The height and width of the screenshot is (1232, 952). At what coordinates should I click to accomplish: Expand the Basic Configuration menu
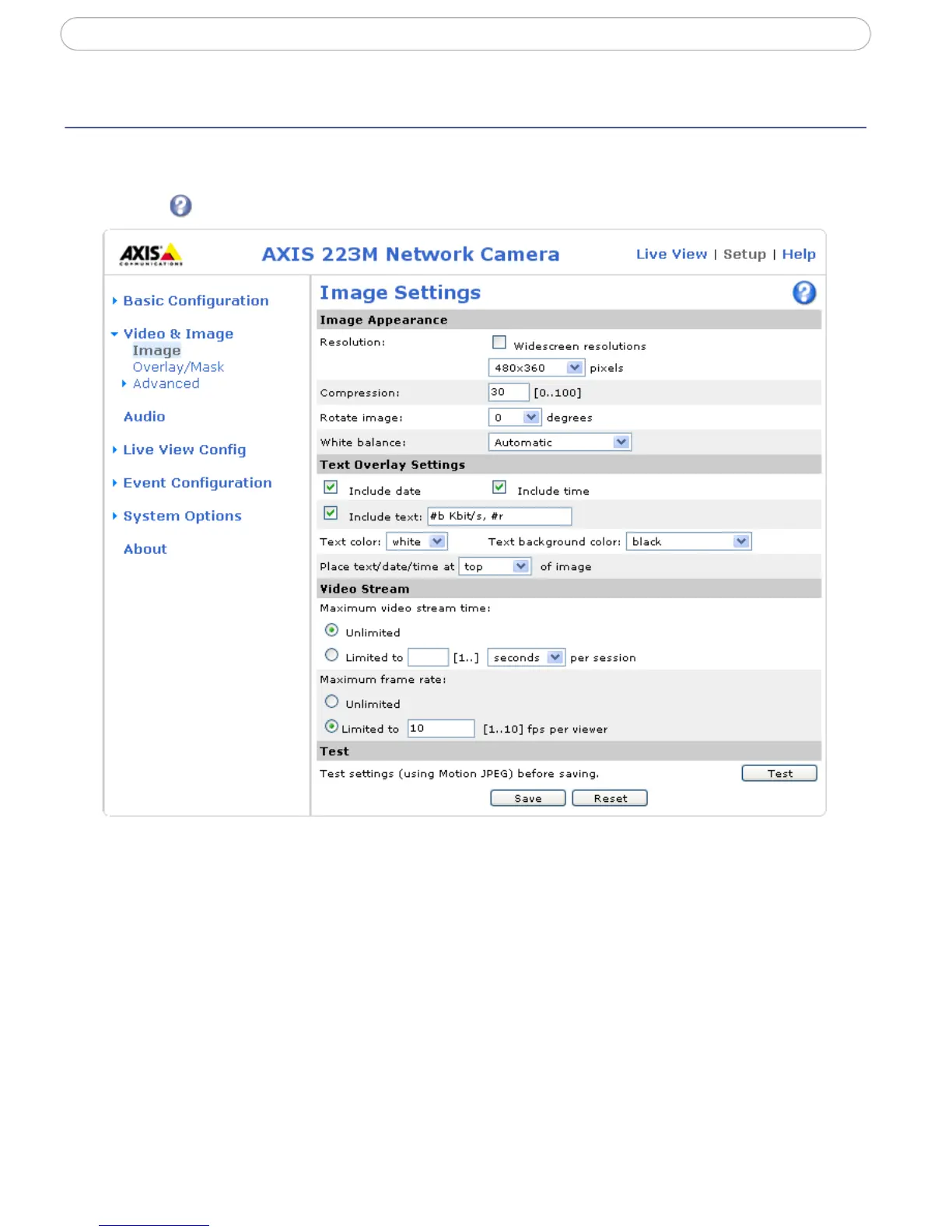[x=195, y=301]
